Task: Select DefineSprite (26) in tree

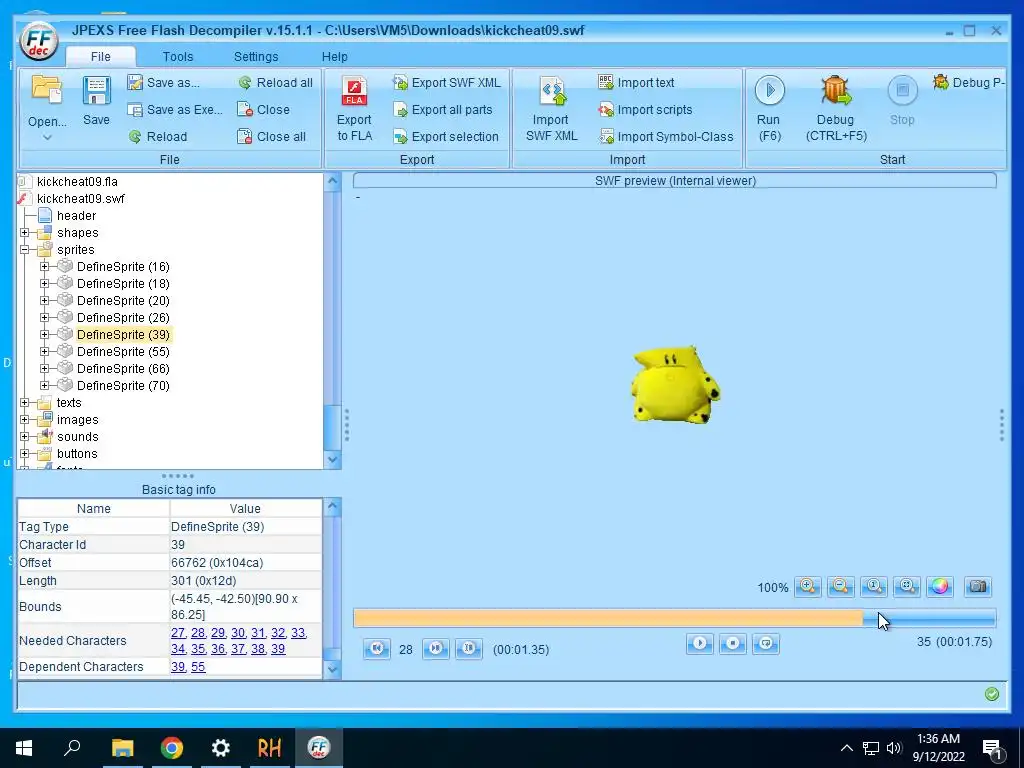Action: [123, 317]
